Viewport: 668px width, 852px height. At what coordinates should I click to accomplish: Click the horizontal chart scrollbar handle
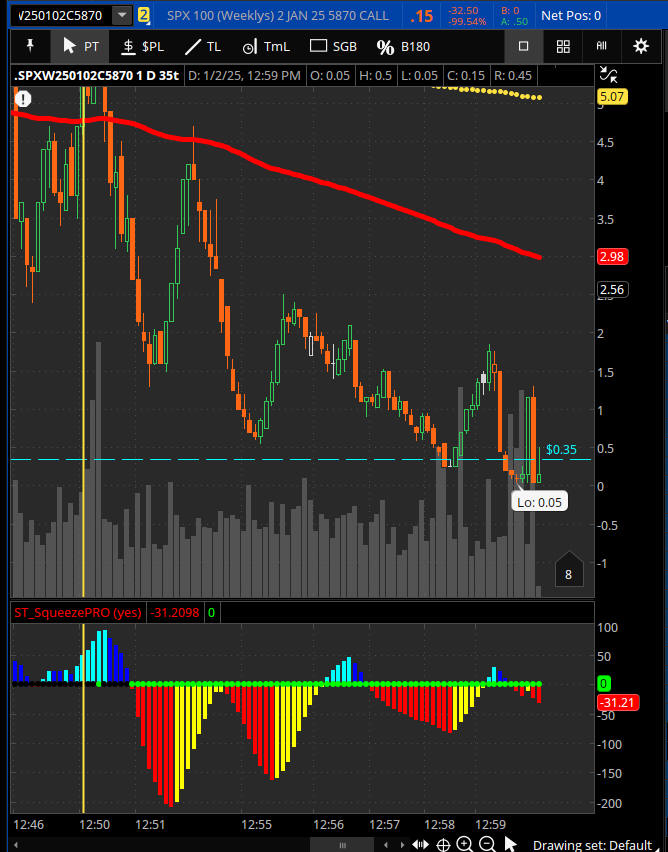[x=342, y=845]
